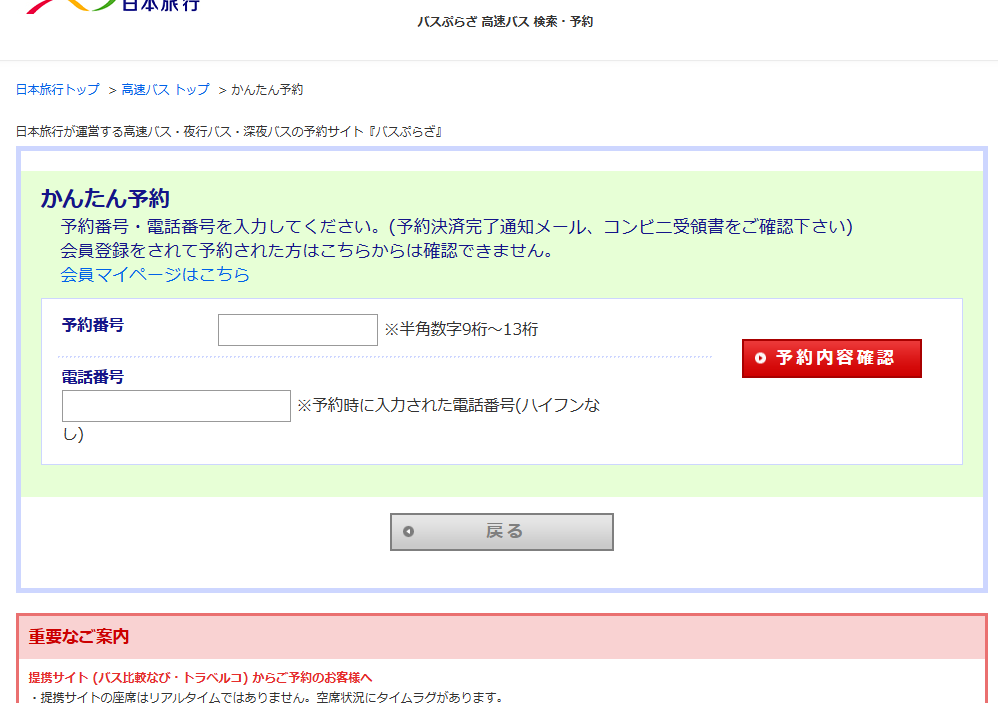Focus the 電話番号 input field
Image resolution: width=998 pixels, height=703 pixels.
(x=176, y=406)
